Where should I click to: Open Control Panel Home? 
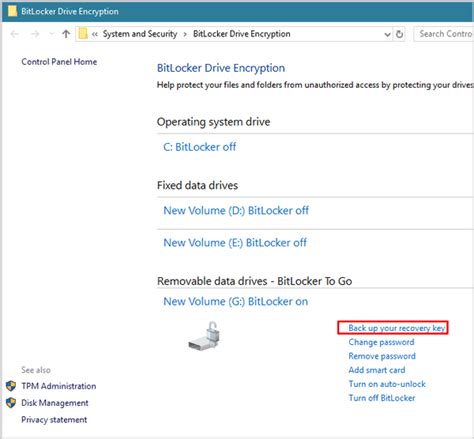click(x=59, y=62)
